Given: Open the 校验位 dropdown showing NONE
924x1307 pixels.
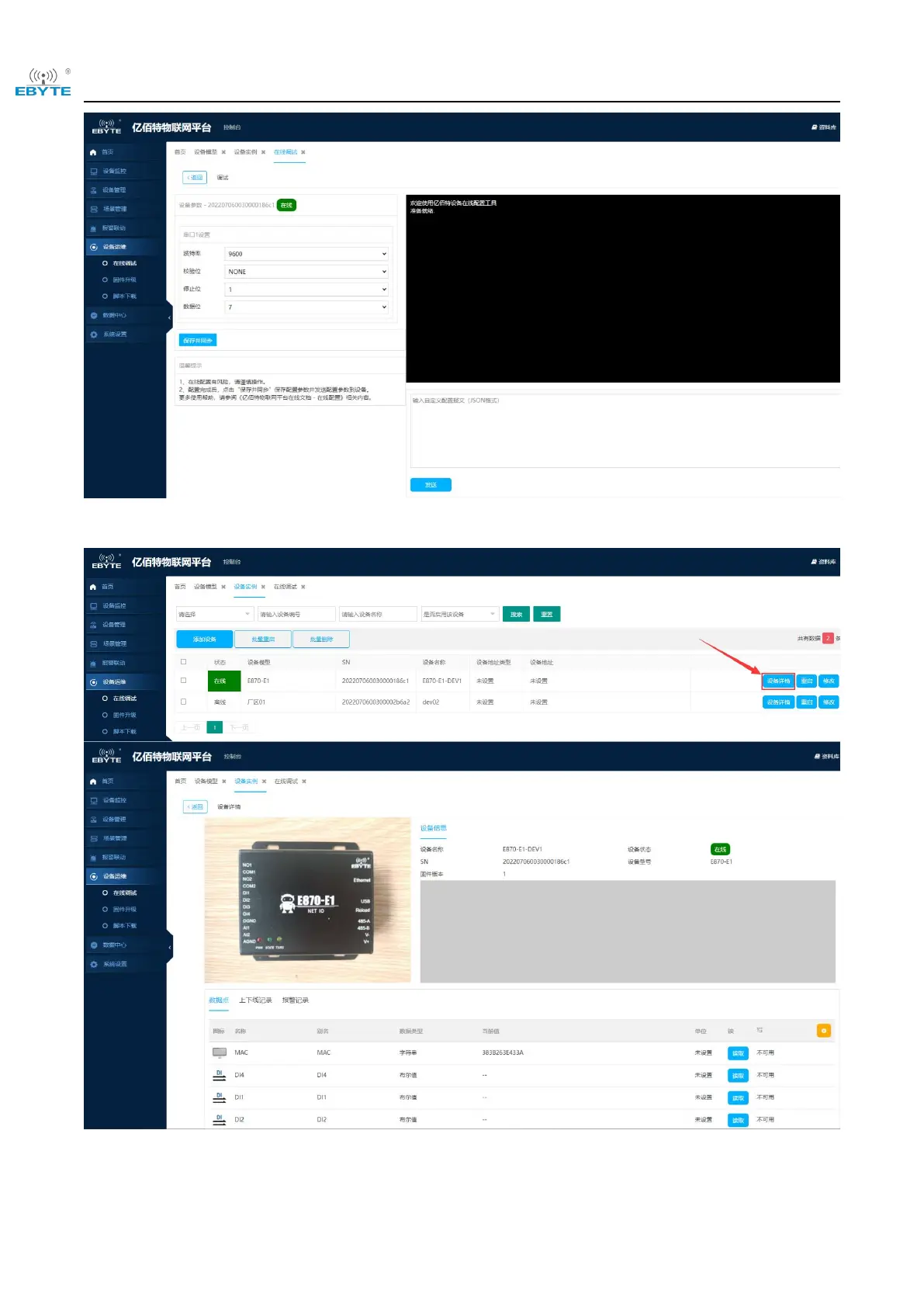Looking at the screenshot, I should 306,272.
